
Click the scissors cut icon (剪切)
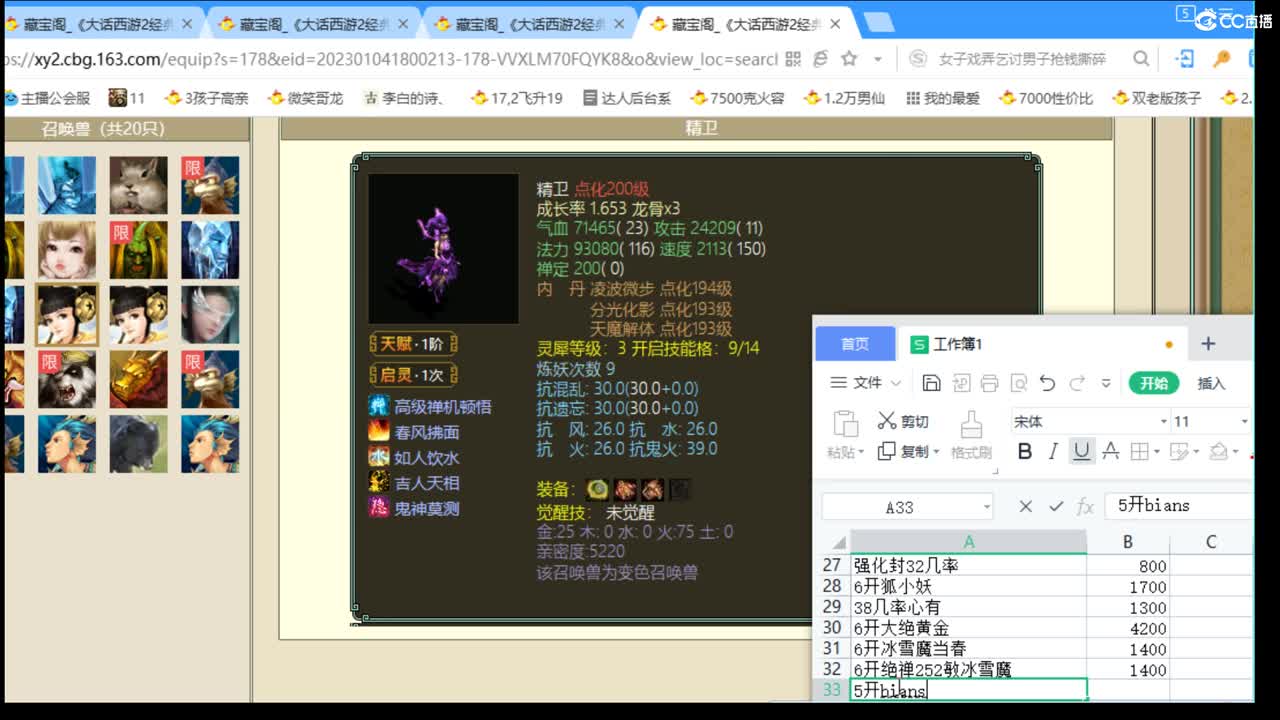(x=887, y=421)
